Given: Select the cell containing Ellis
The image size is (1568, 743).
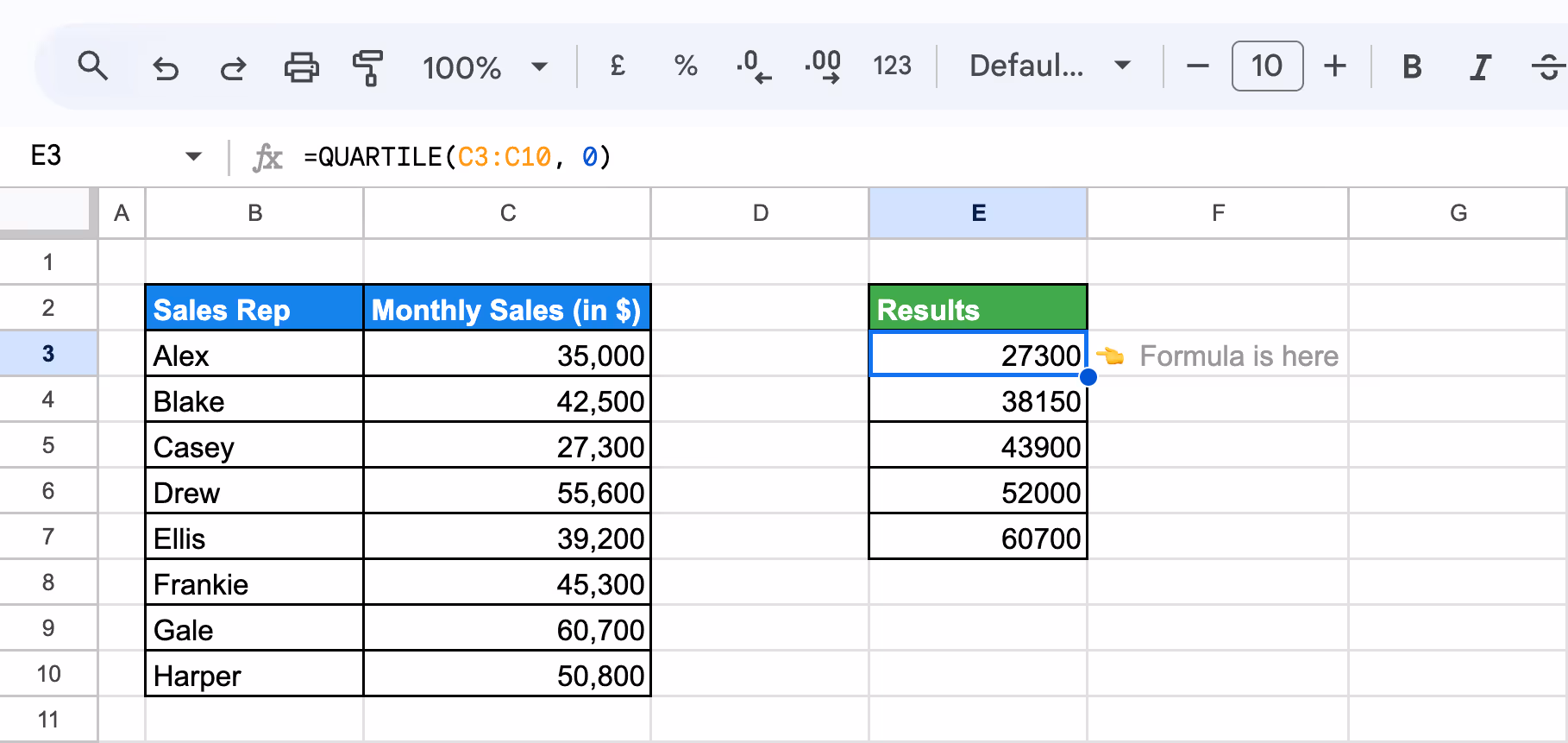Looking at the screenshot, I should coord(254,537).
